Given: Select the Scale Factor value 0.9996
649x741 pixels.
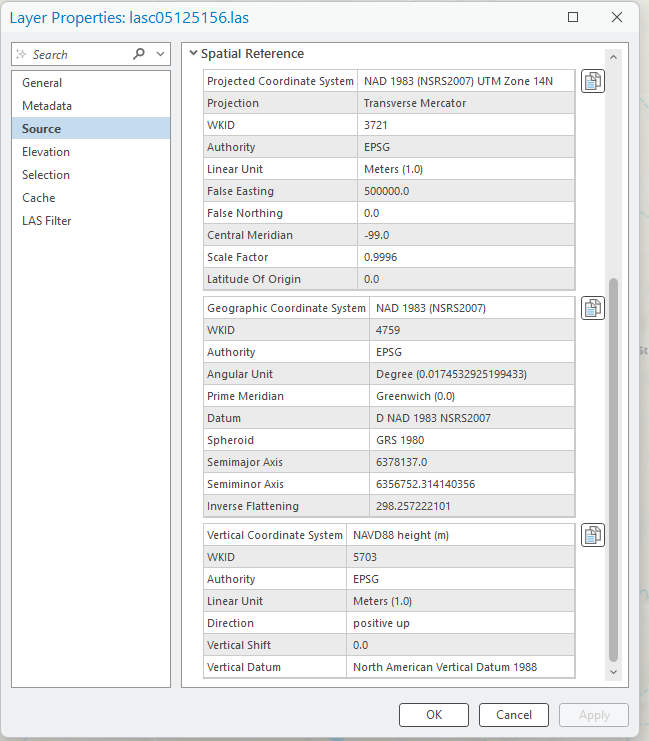Looking at the screenshot, I should 380,257.
